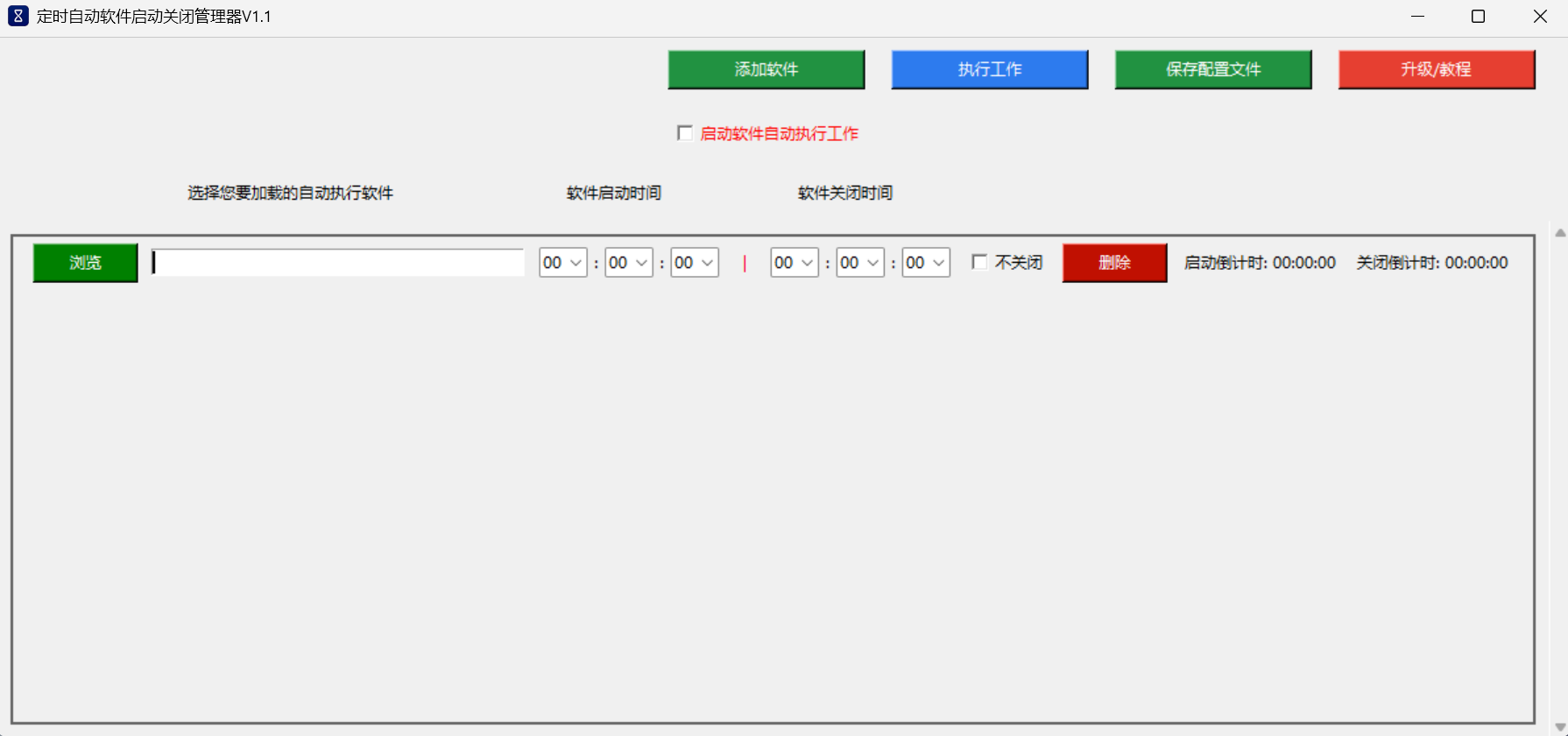The height and width of the screenshot is (736, 1568).
Task: Click the 添加软件 button
Action: (x=766, y=69)
